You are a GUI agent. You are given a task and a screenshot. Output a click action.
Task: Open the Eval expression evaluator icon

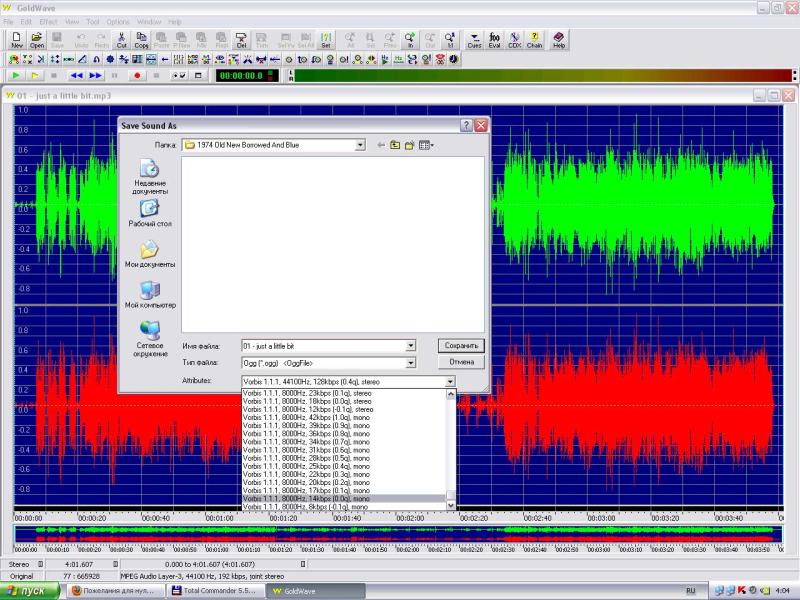(x=494, y=40)
